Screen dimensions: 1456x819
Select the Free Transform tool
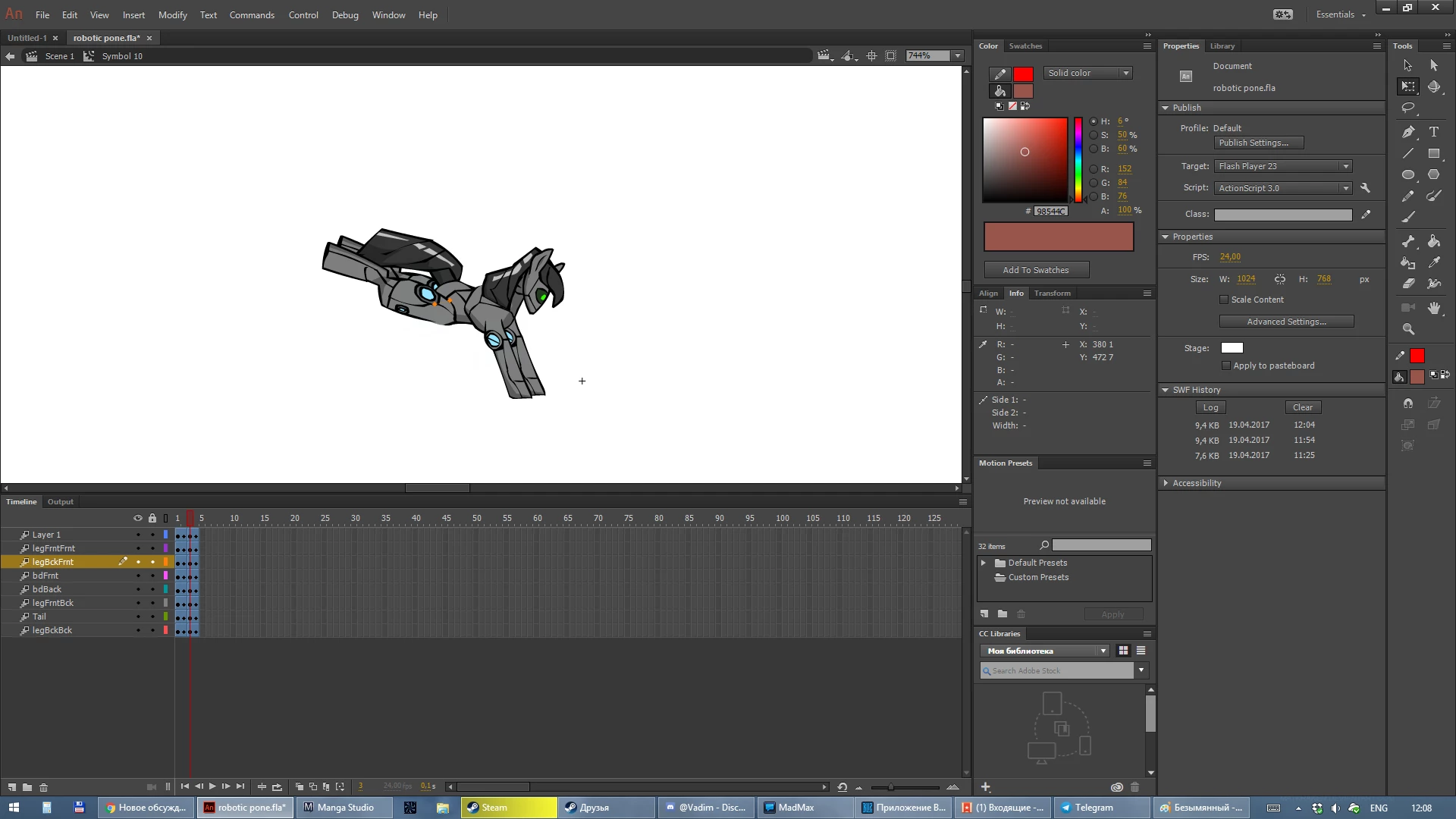(x=1408, y=86)
